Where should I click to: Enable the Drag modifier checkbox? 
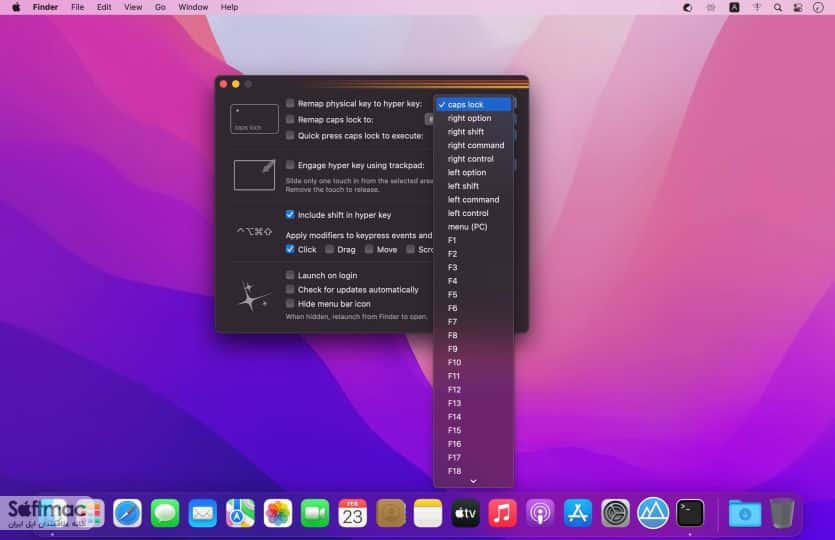[330, 249]
